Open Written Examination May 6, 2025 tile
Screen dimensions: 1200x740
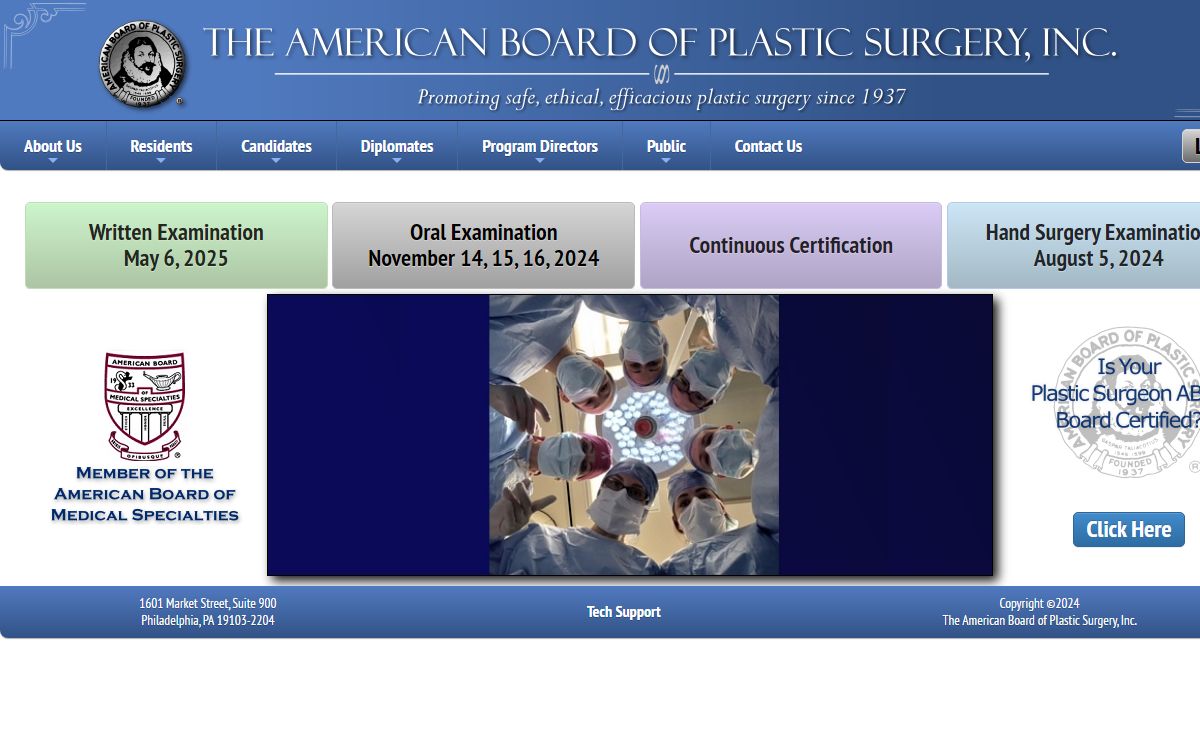(176, 245)
